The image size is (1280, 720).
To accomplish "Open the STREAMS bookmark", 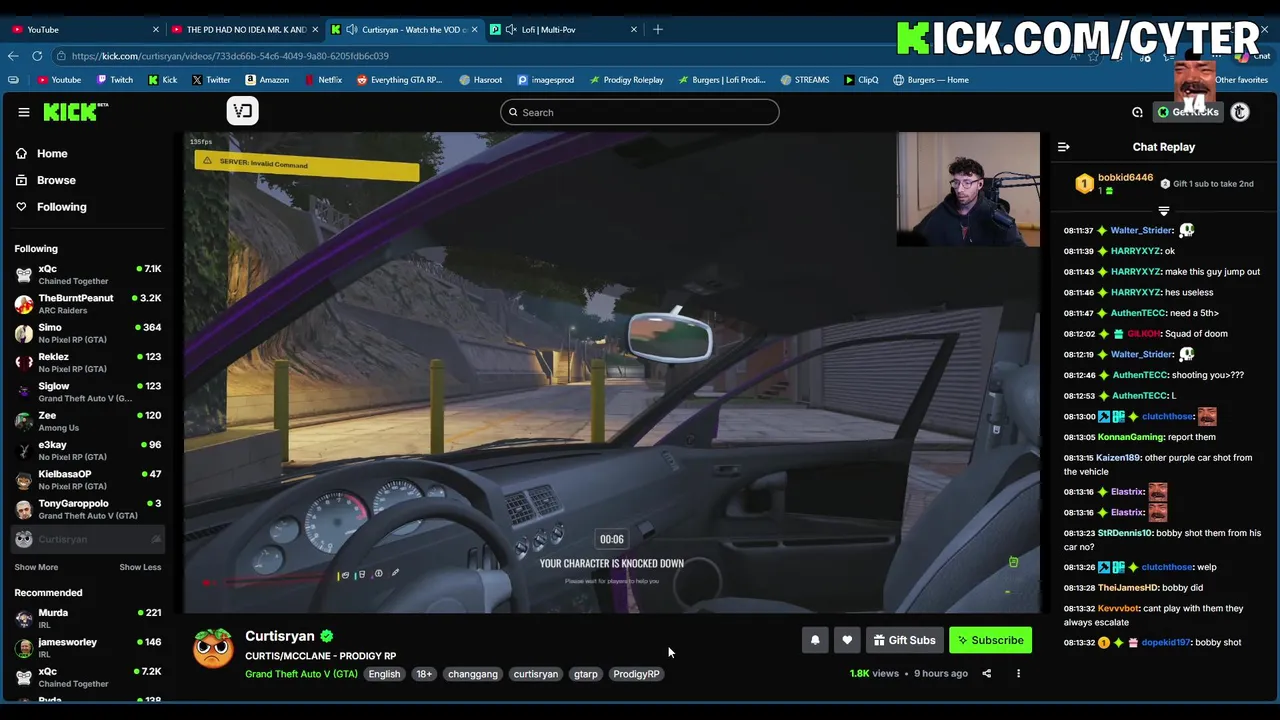I will pyautogui.click(x=805, y=80).
